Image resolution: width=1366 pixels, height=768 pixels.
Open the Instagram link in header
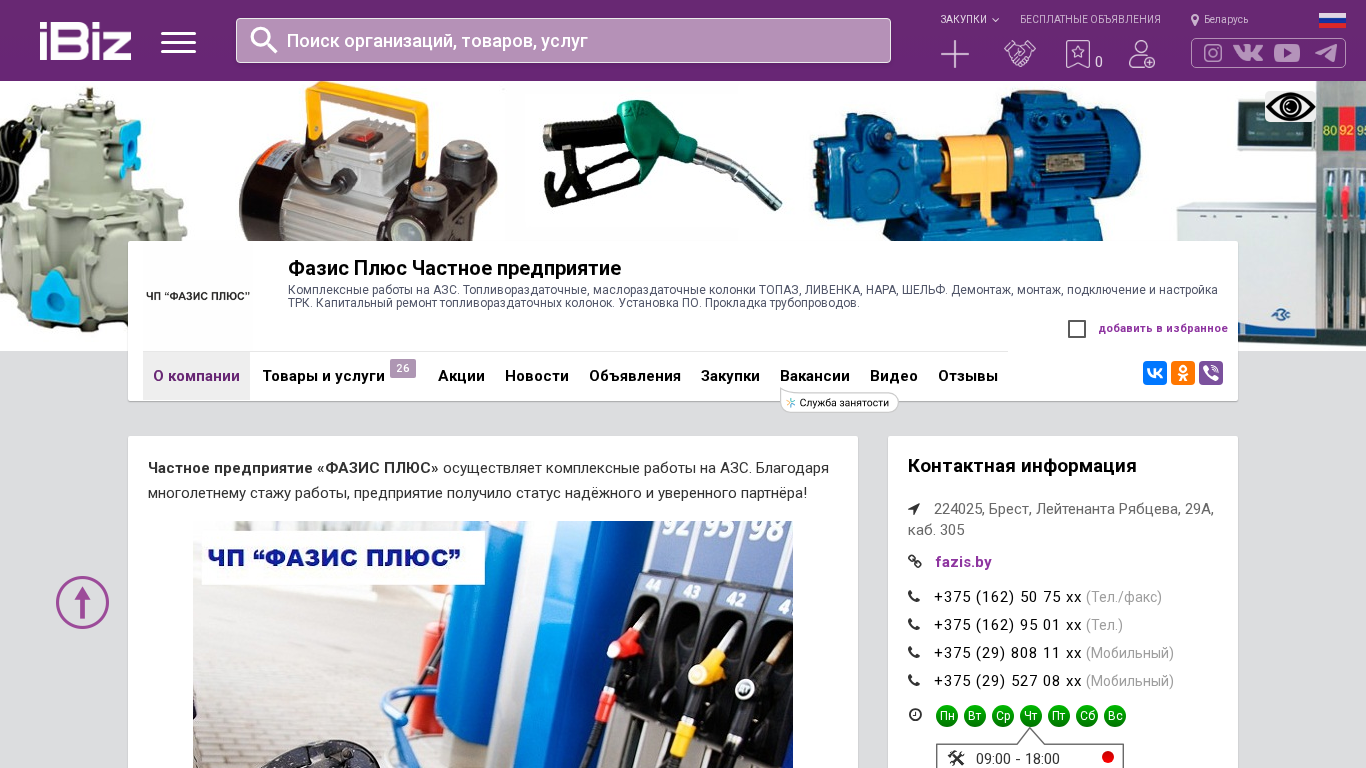(x=1213, y=53)
